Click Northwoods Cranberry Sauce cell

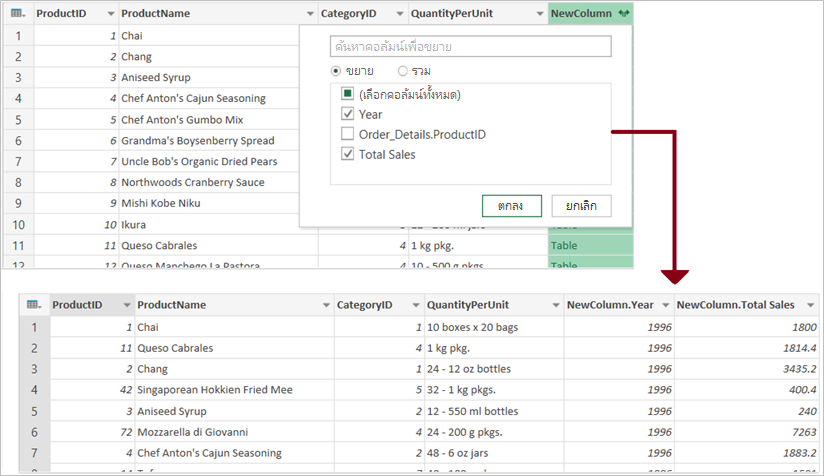[x=209, y=182]
